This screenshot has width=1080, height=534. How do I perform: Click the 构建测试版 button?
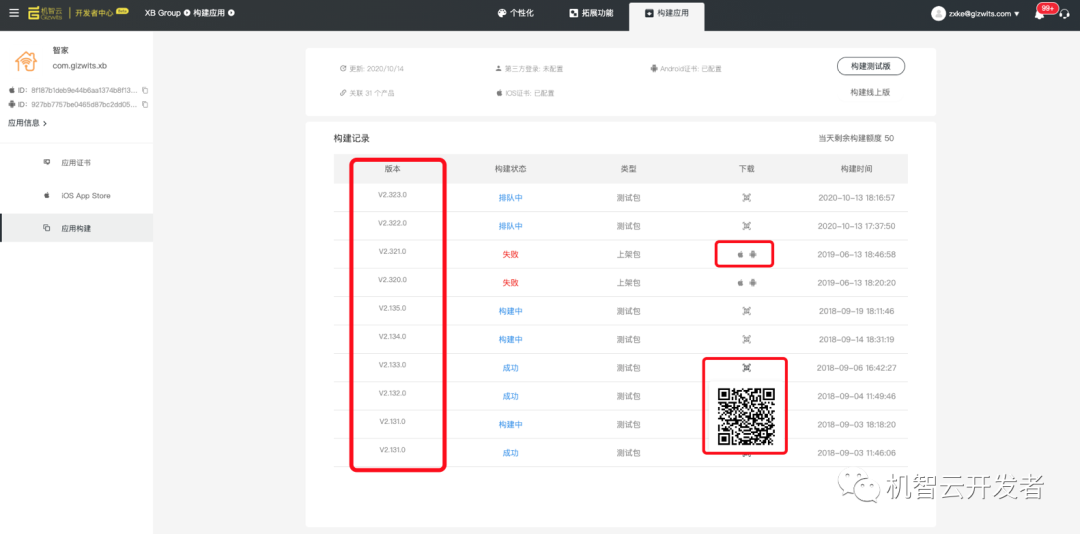871,66
